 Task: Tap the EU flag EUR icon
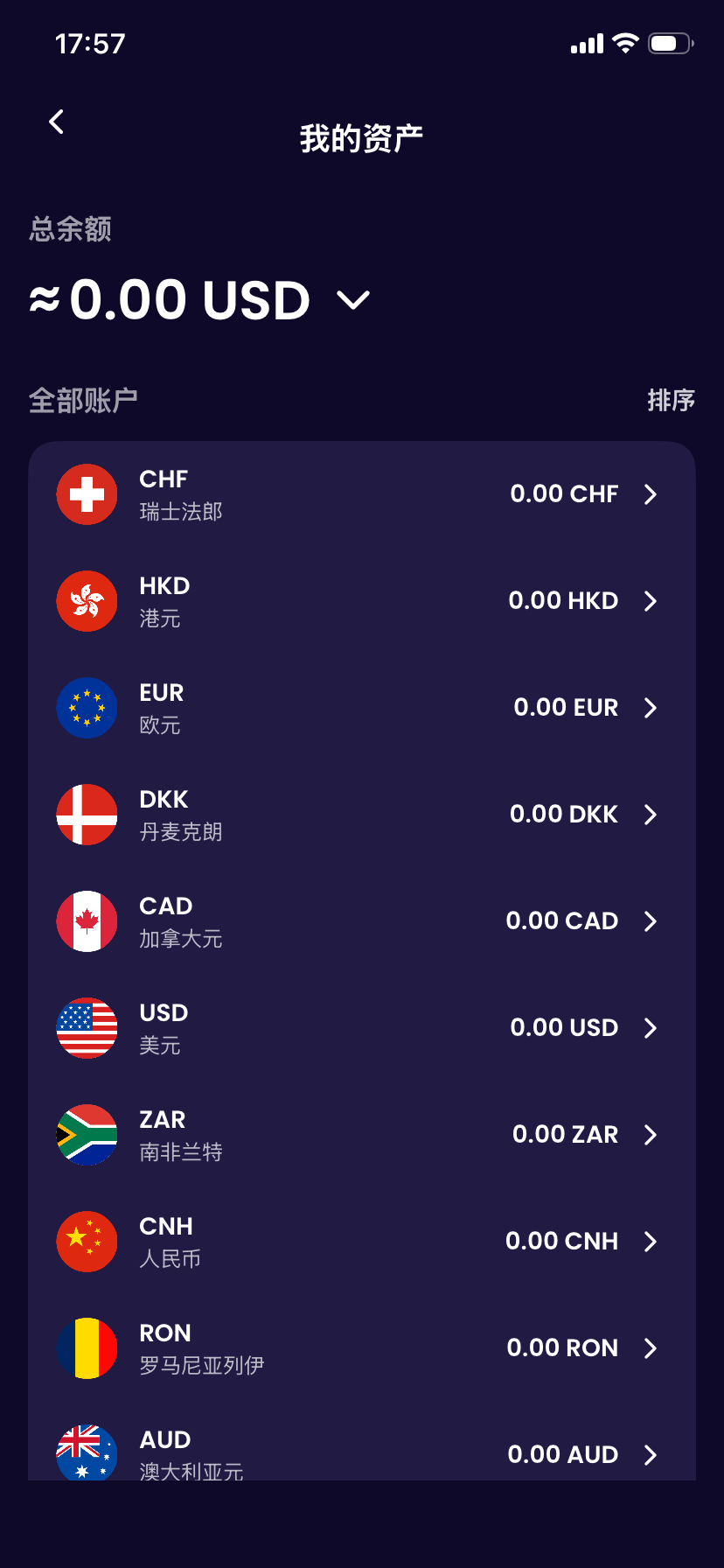click(x=87, y=708)
